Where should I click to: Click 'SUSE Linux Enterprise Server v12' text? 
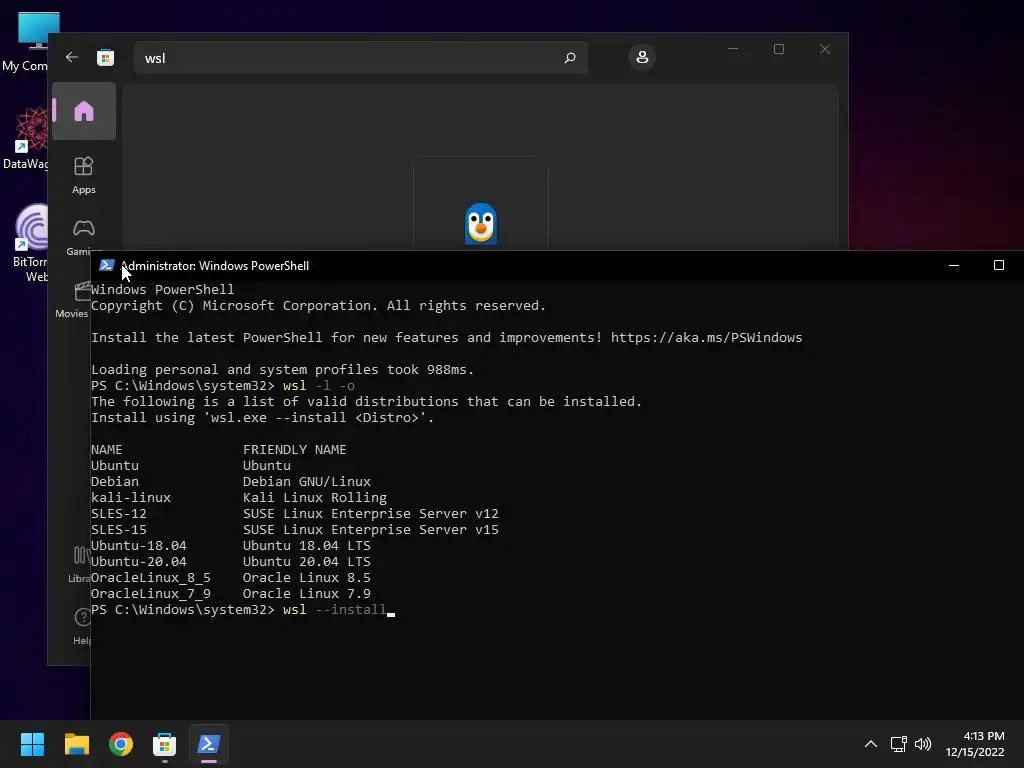(x=370, y=514)
